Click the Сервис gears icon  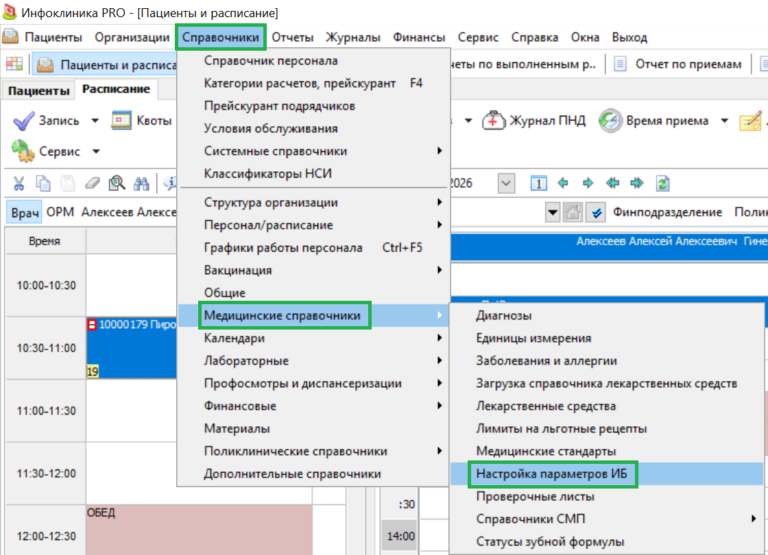point(23,151)
